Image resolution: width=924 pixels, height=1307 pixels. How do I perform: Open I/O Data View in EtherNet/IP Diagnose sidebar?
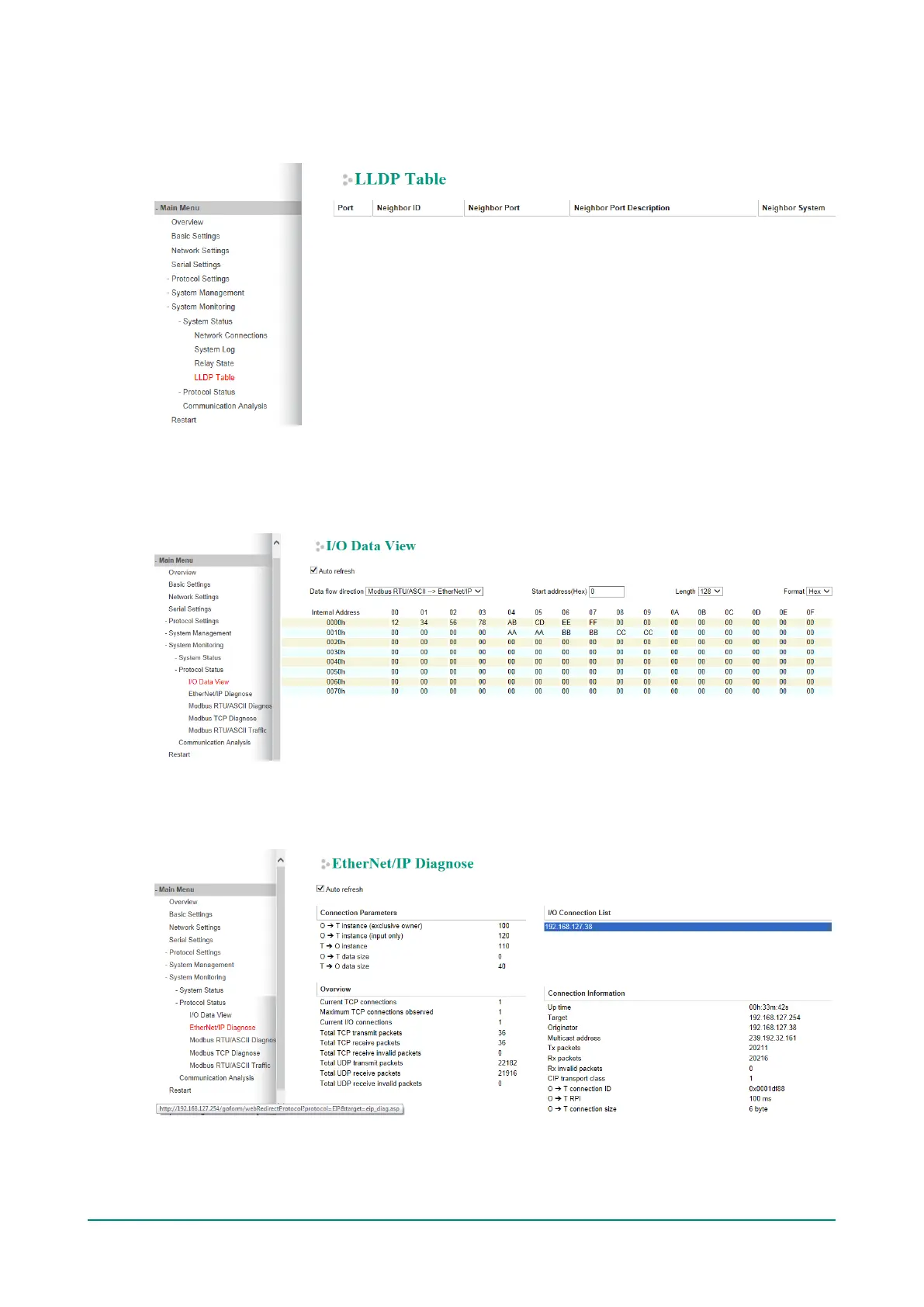pyautogui.click(x=210, y=1015)
